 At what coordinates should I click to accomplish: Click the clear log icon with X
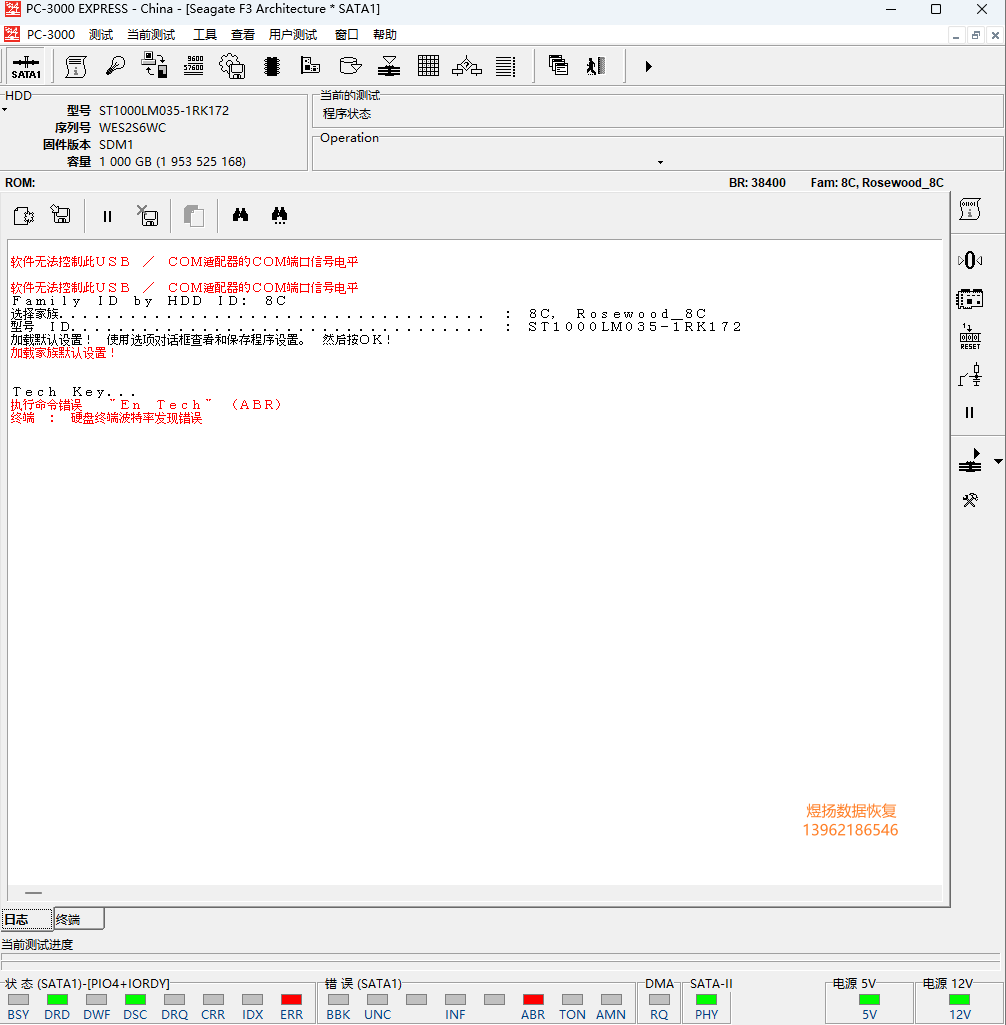147,215
